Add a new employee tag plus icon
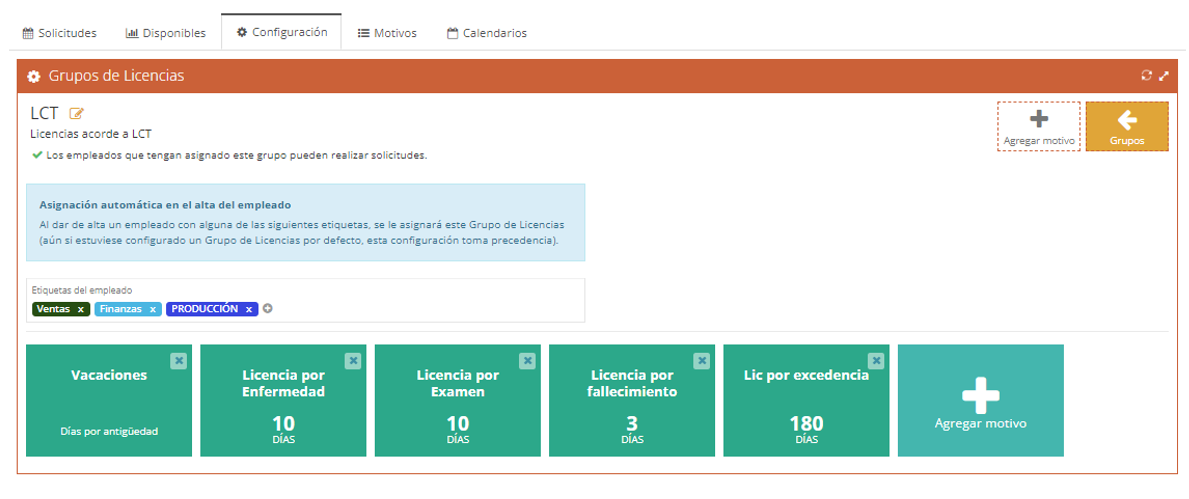 tap(268, 309)
